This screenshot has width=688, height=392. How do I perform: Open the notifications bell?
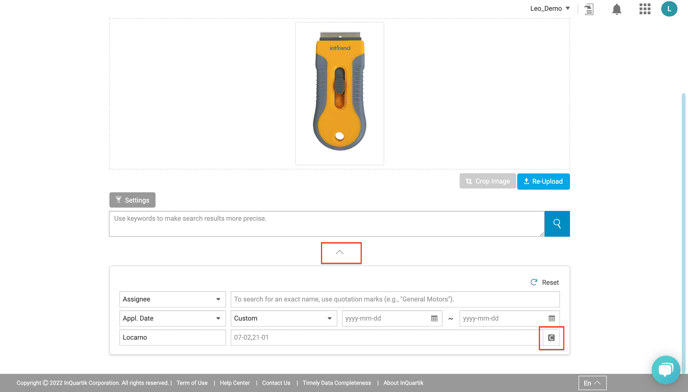click(616, 9)
